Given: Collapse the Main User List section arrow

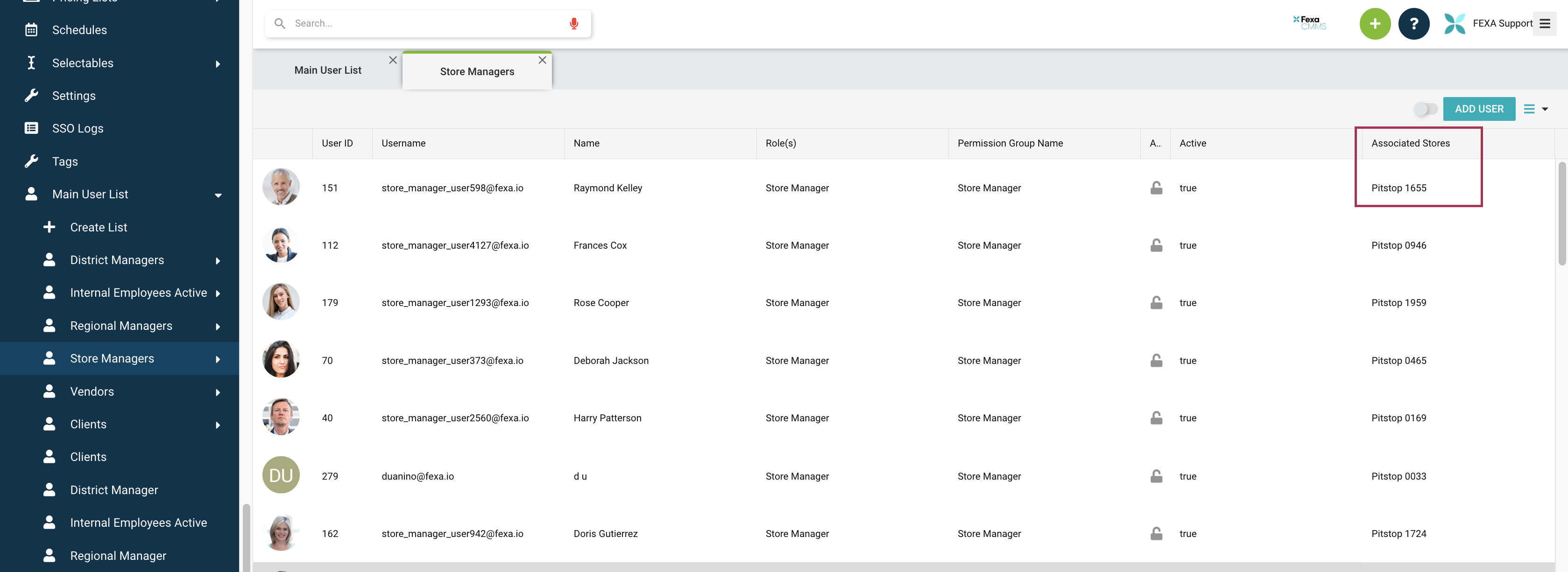Looking at the screenshot, I should pyautogui.click(x=218, y=195).
